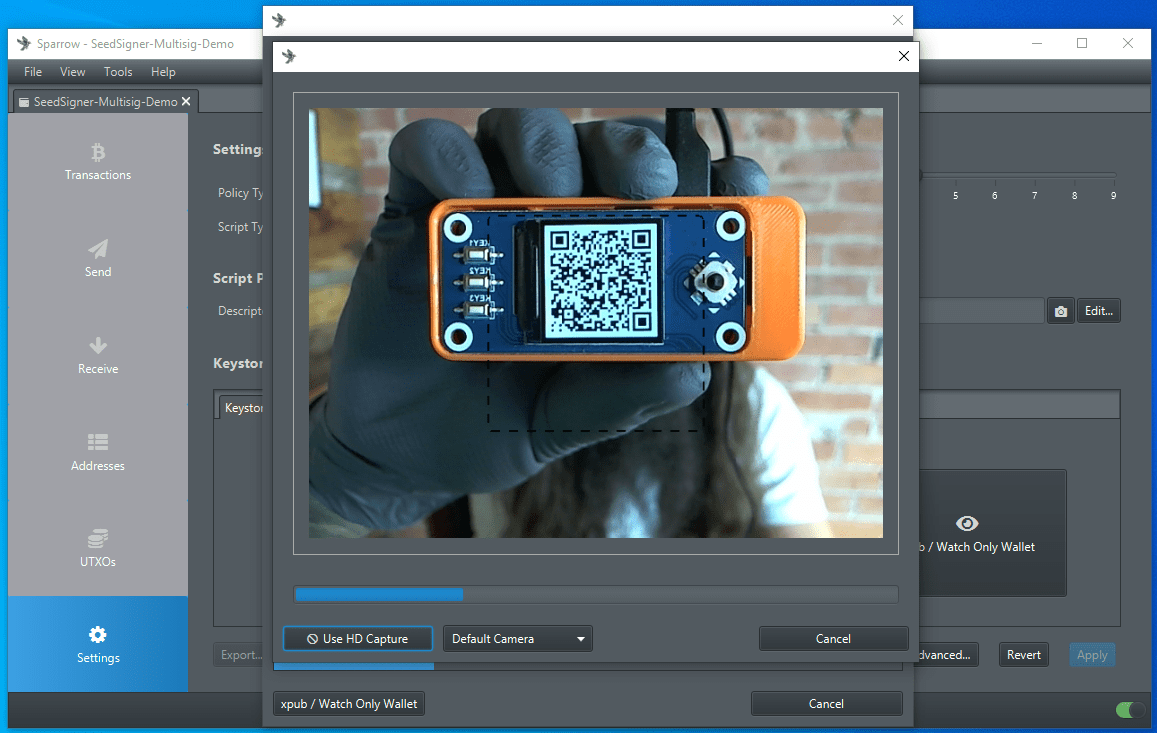1157x733 pixels.
Task: Click the camera scan icon beside descriptor
Action: (1060, 311)
